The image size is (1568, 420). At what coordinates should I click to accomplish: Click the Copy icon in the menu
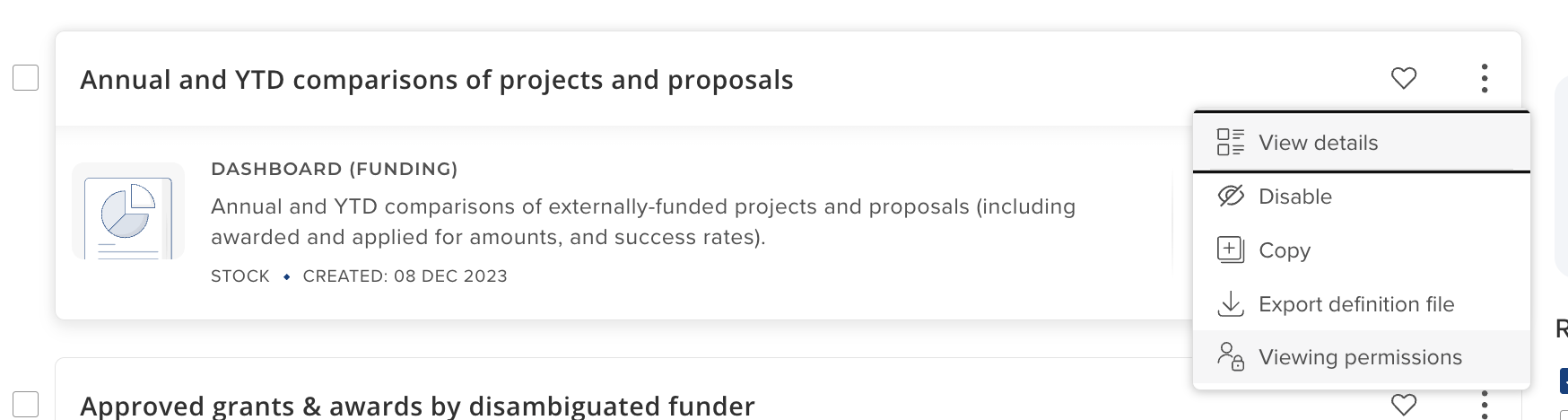pos(1230,249)
